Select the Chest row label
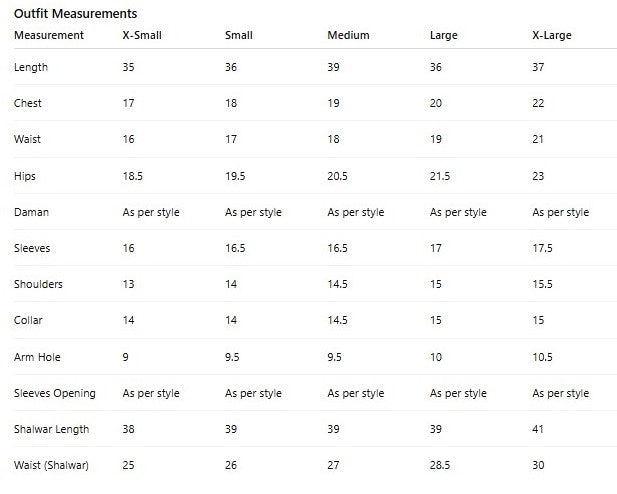This screenshot has width=617, height=494. [x=28, y=104]
